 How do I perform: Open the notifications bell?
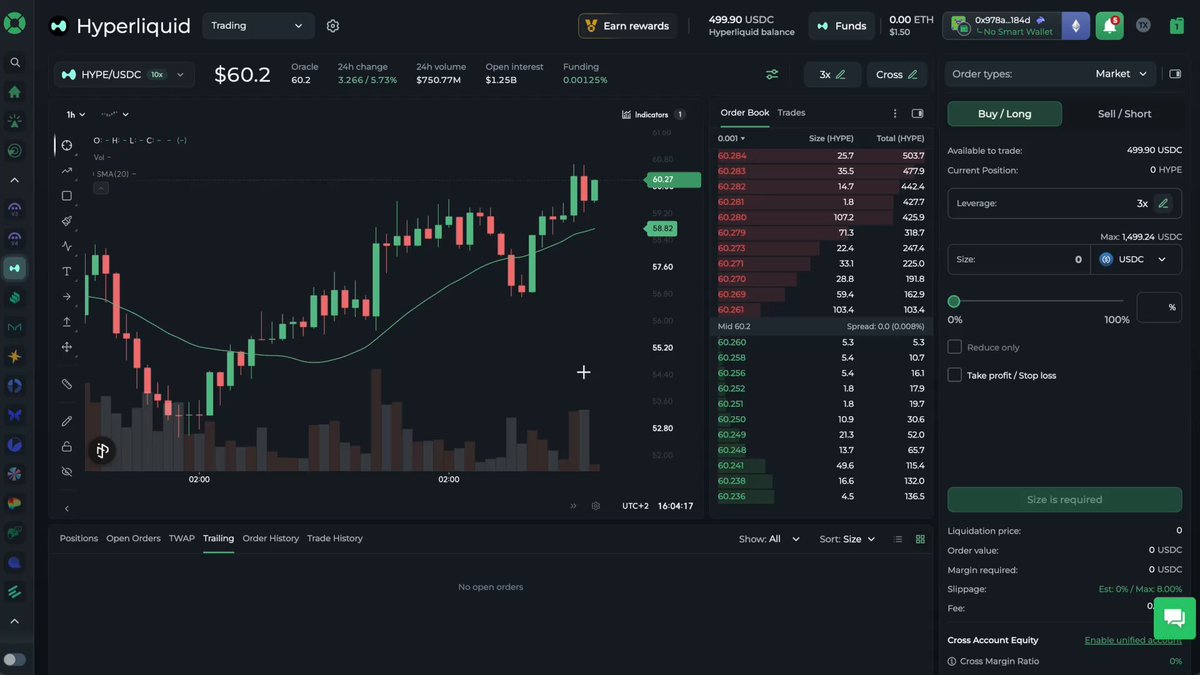pos(1110,26)
